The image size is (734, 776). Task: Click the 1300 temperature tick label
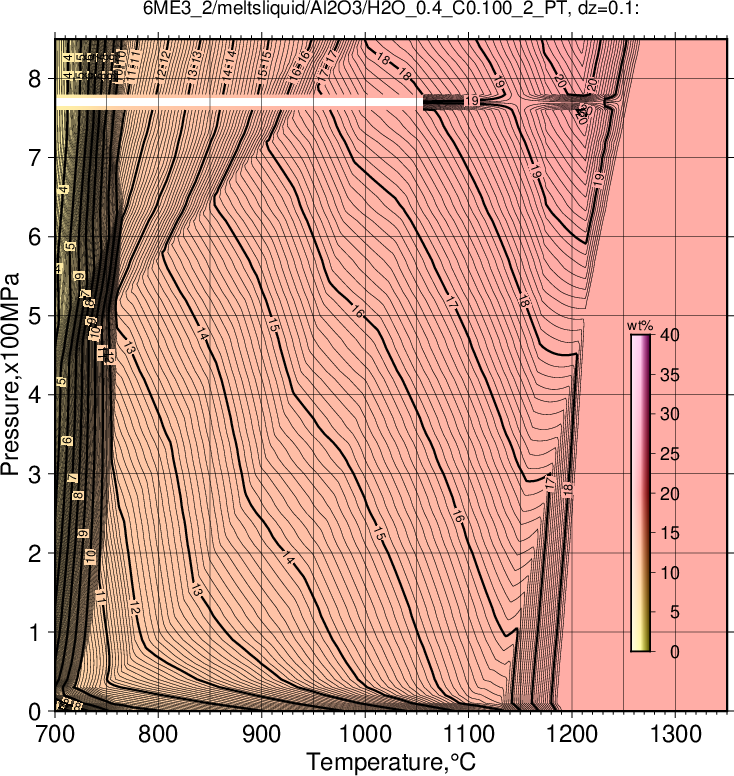(x=675, y=734)
